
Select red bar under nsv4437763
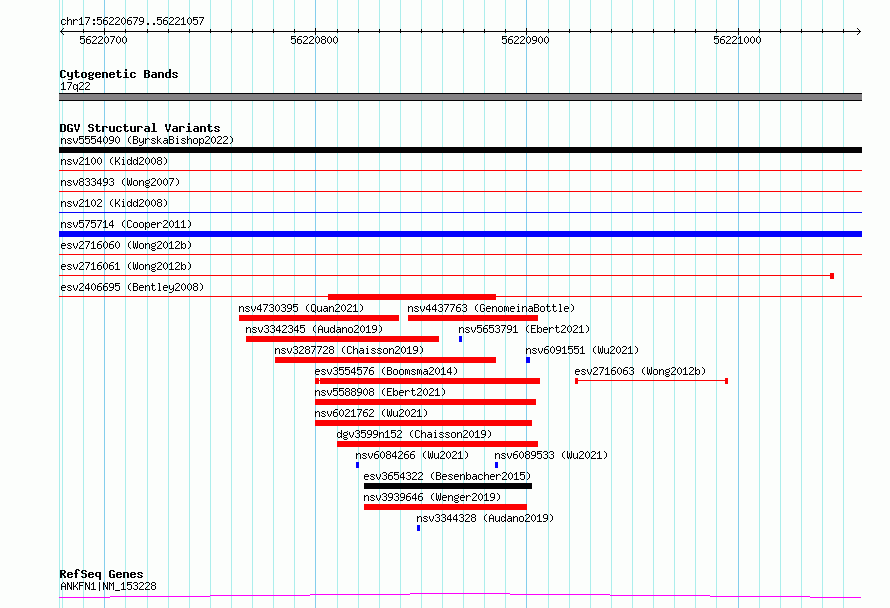coord(473,318)
